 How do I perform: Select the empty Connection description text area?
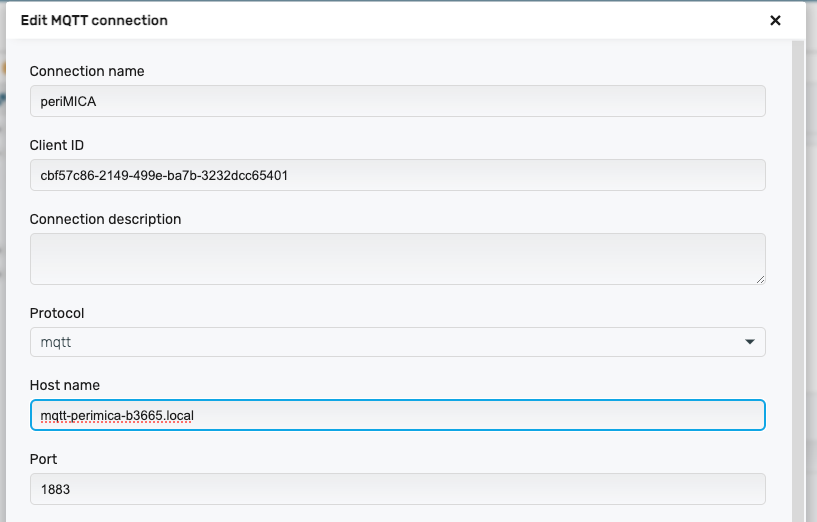[x=397, y=258]
